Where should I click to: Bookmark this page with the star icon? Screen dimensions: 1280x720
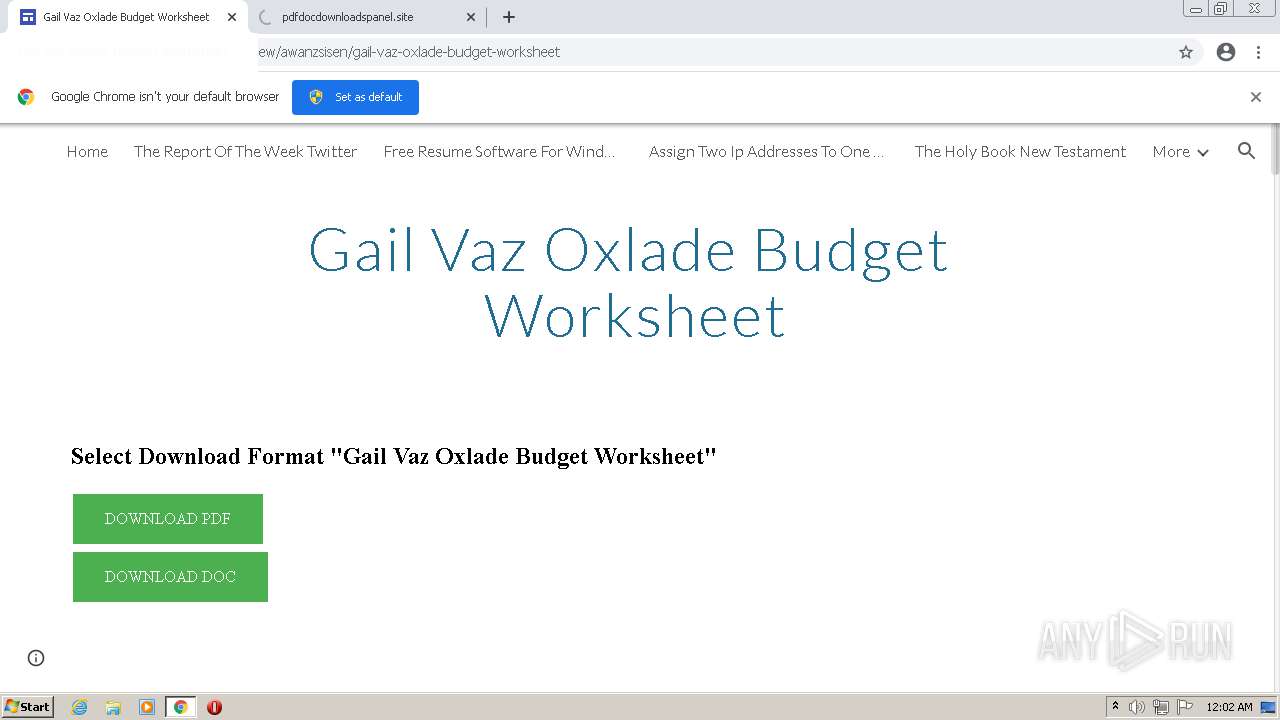coord(1186,52)
